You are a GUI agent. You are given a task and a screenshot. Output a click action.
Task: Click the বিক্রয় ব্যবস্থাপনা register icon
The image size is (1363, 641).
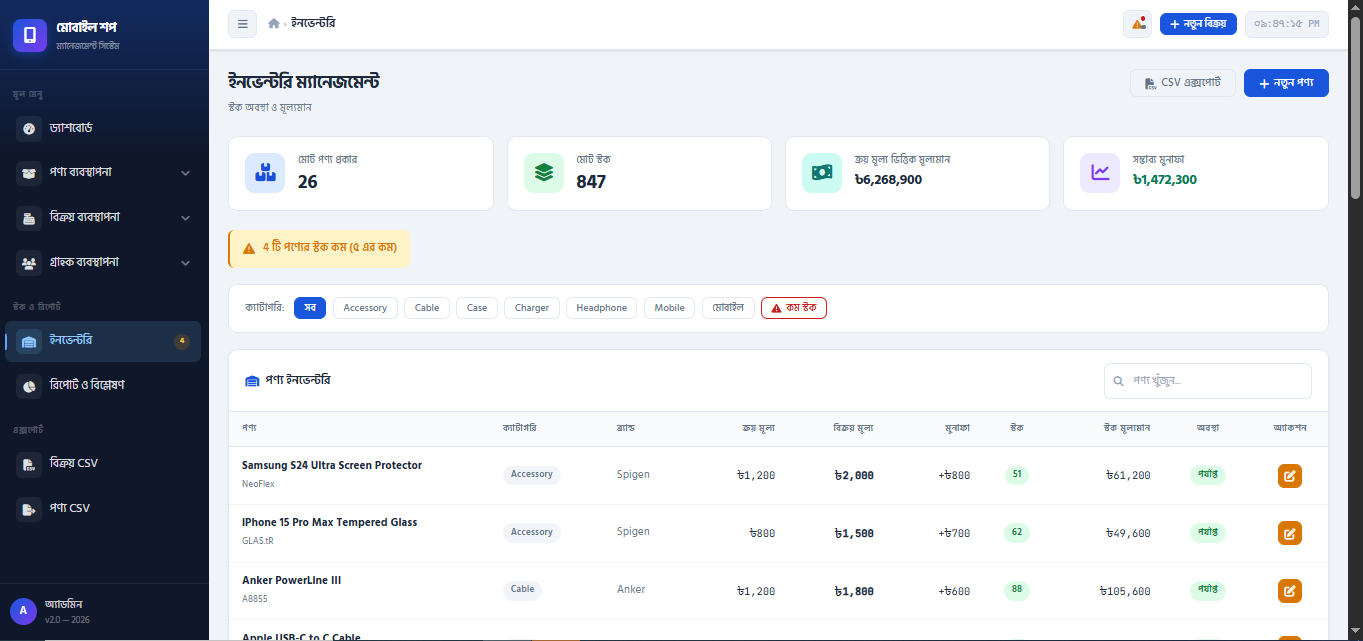coord(29,217)
